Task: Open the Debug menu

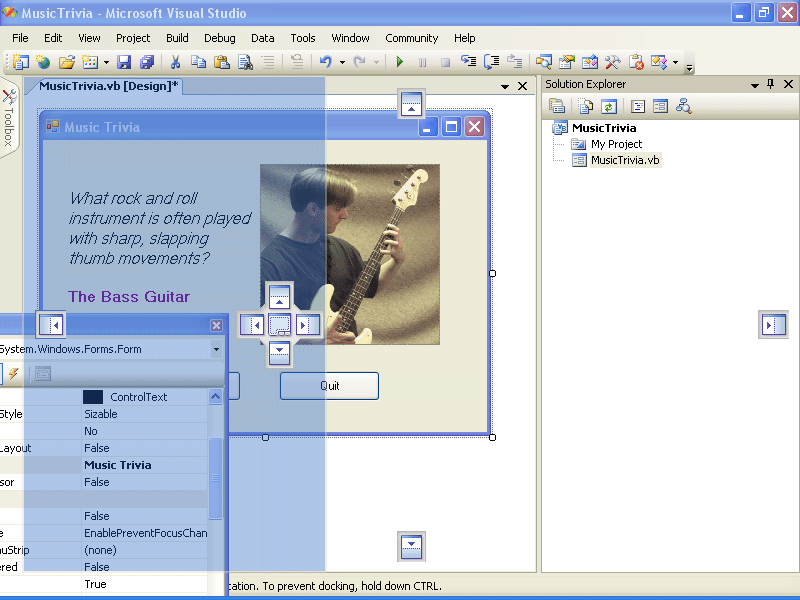Action: tap(219, 38)
